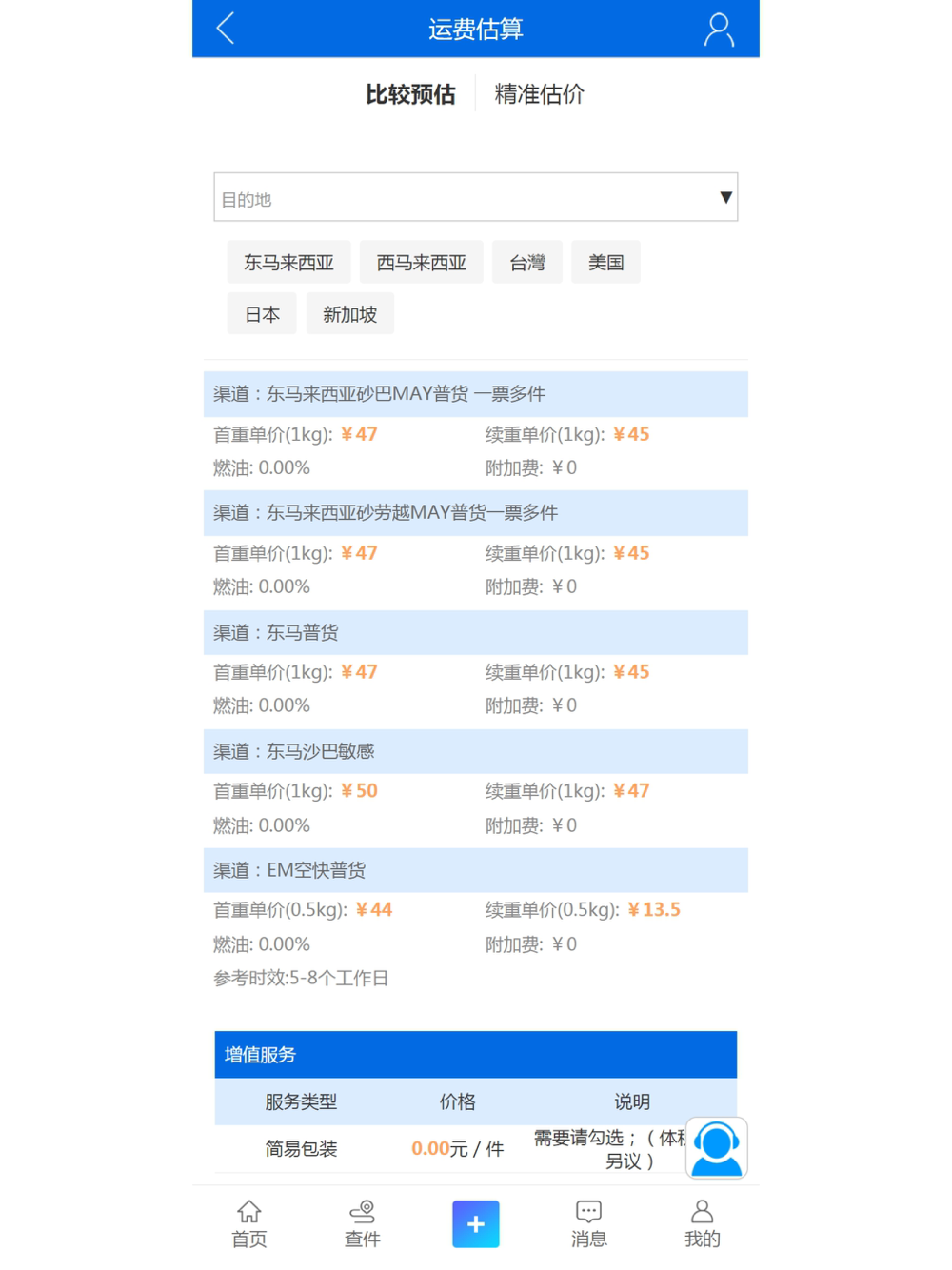Choose 美国 as destination
Screen dimensions: 952x1270
coord(605,262)
